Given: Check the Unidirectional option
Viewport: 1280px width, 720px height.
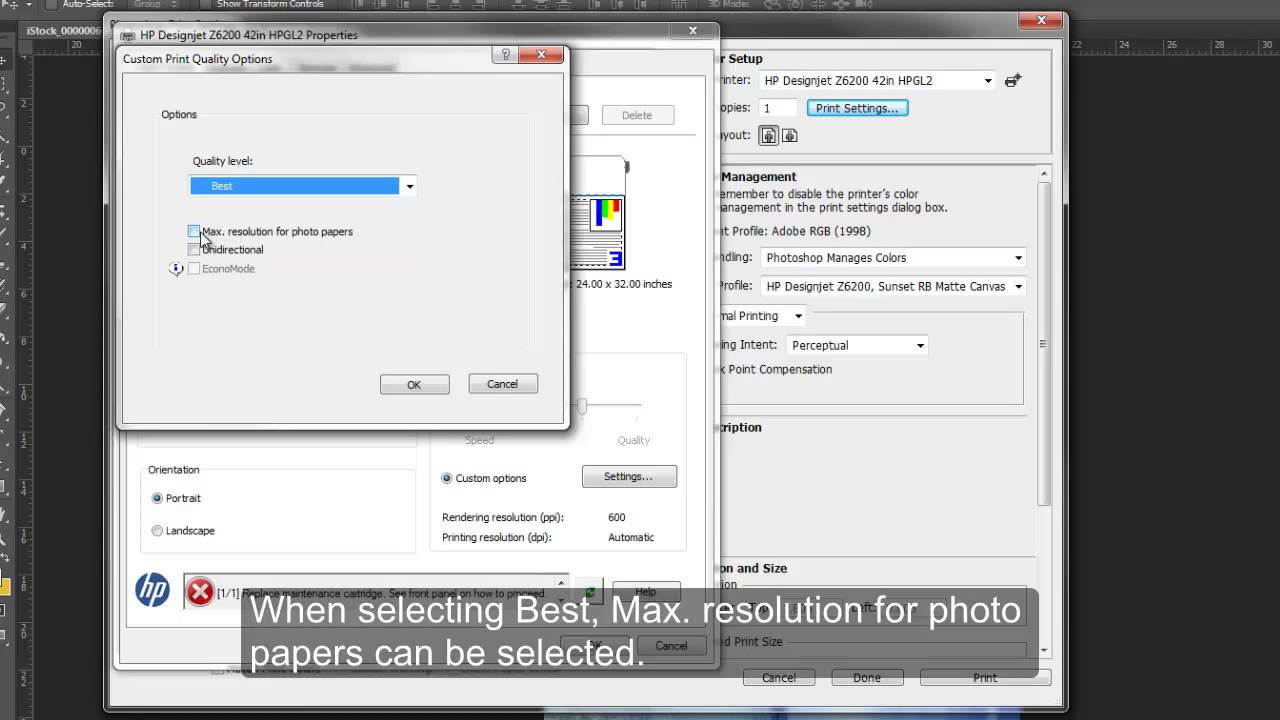Looking at the screenshot, I should [194, 249].
